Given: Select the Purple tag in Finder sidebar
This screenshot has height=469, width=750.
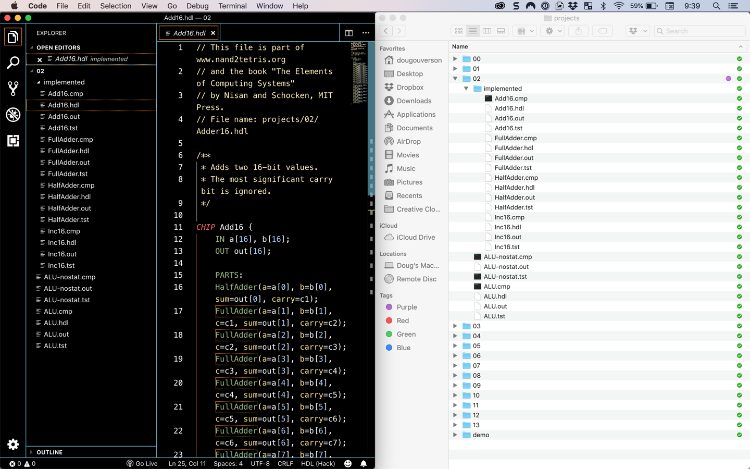Looking at the screenshot, I should coord(407,306).
